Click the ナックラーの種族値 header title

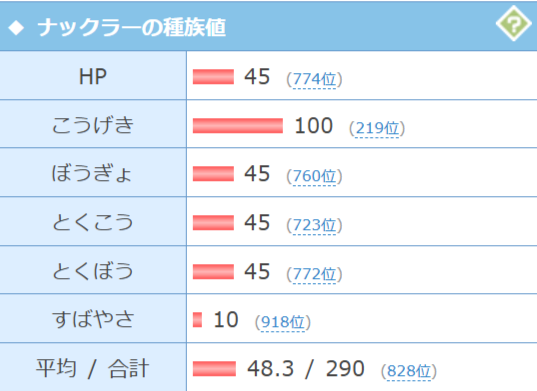tap(132, 27)
